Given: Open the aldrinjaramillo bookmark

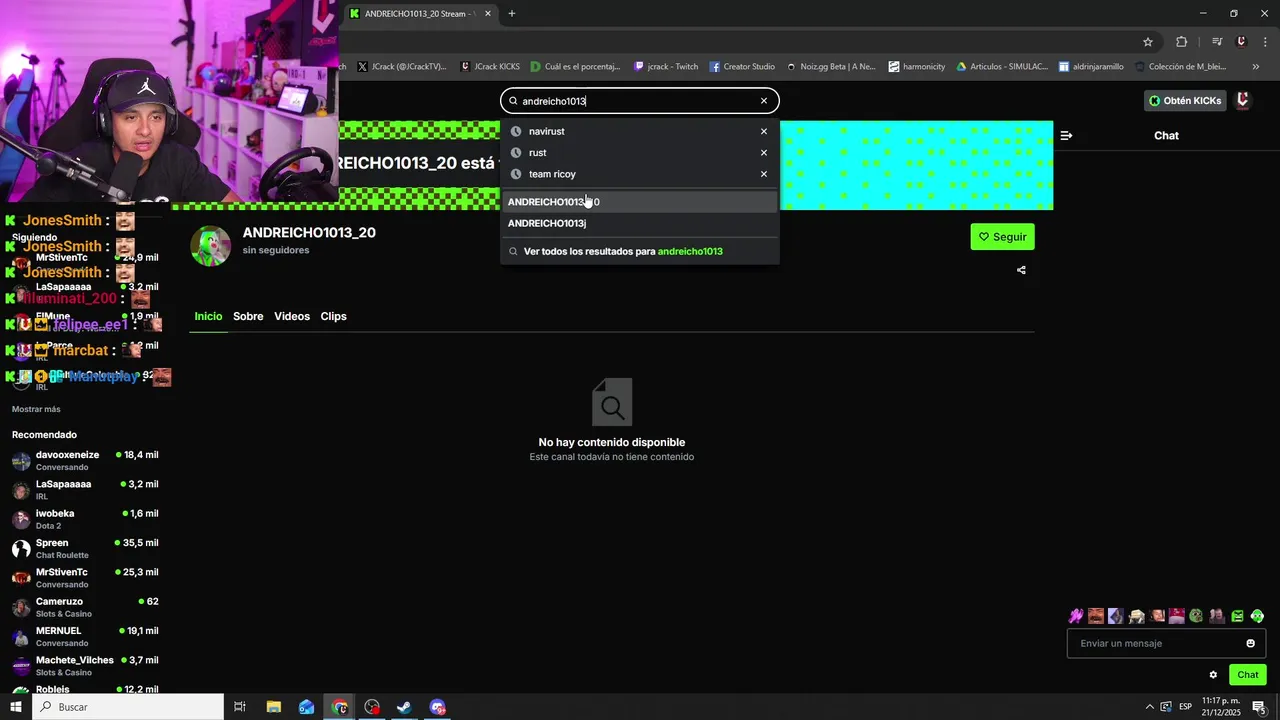Looking at the screenshot, I should [x=1091, y=67].
